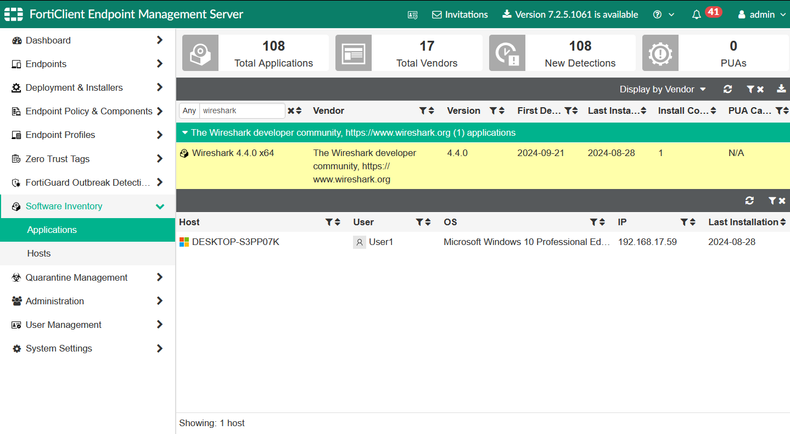
Task: Click the Endpoints chevron arrow
Action: click(x=160, y=64)
